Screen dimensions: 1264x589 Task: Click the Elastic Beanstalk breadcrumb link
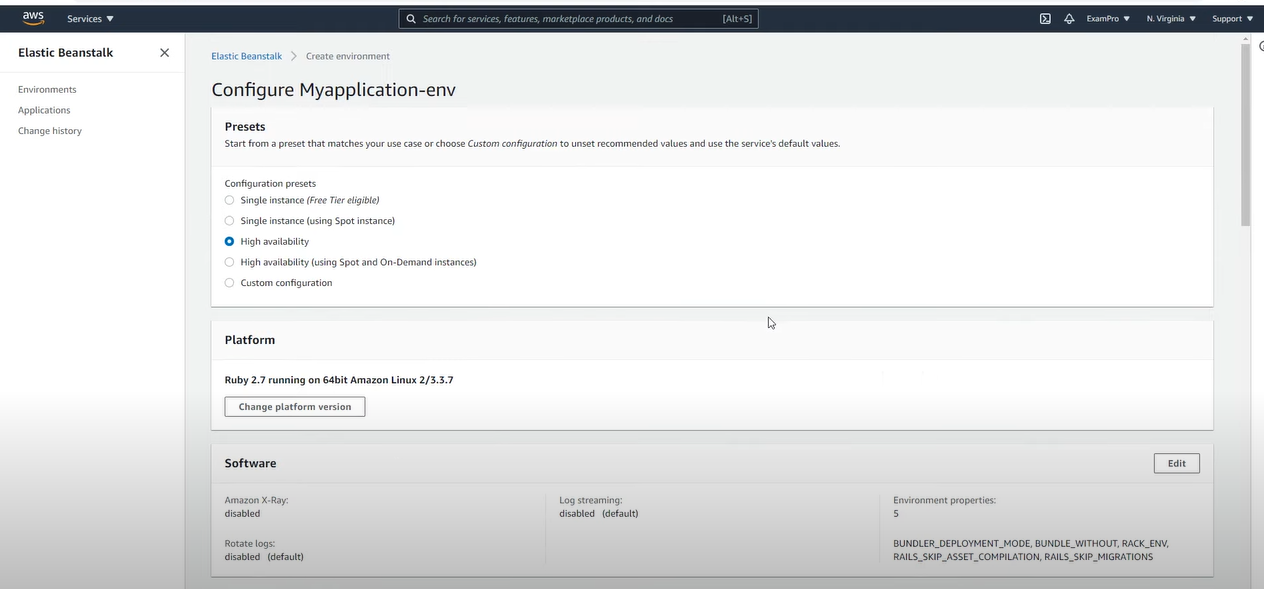[247, 56]
